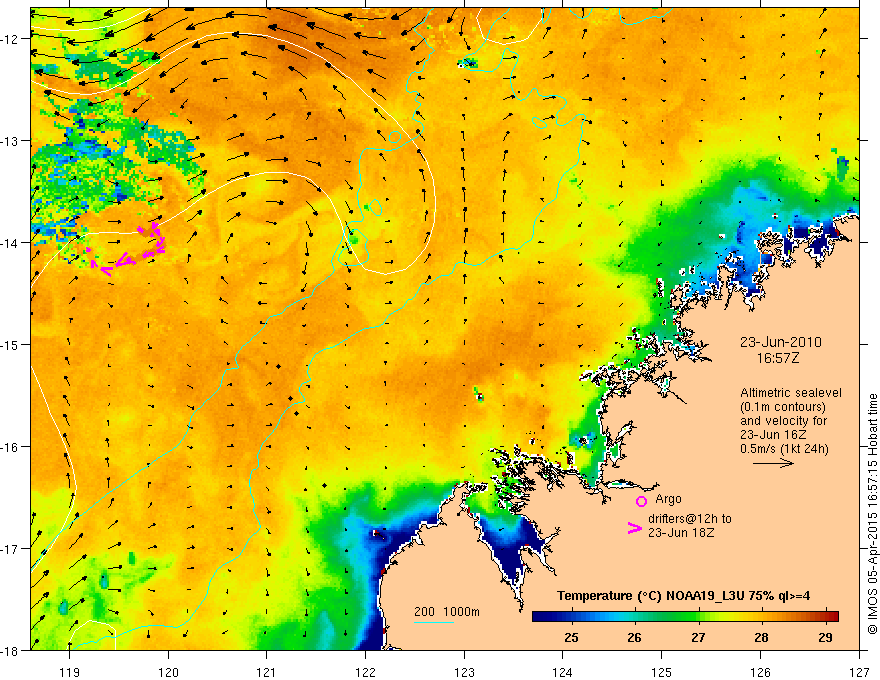The image size is (880, 680).
Task: Click longitude axis label 121
Action: click(x=267, y=672)
